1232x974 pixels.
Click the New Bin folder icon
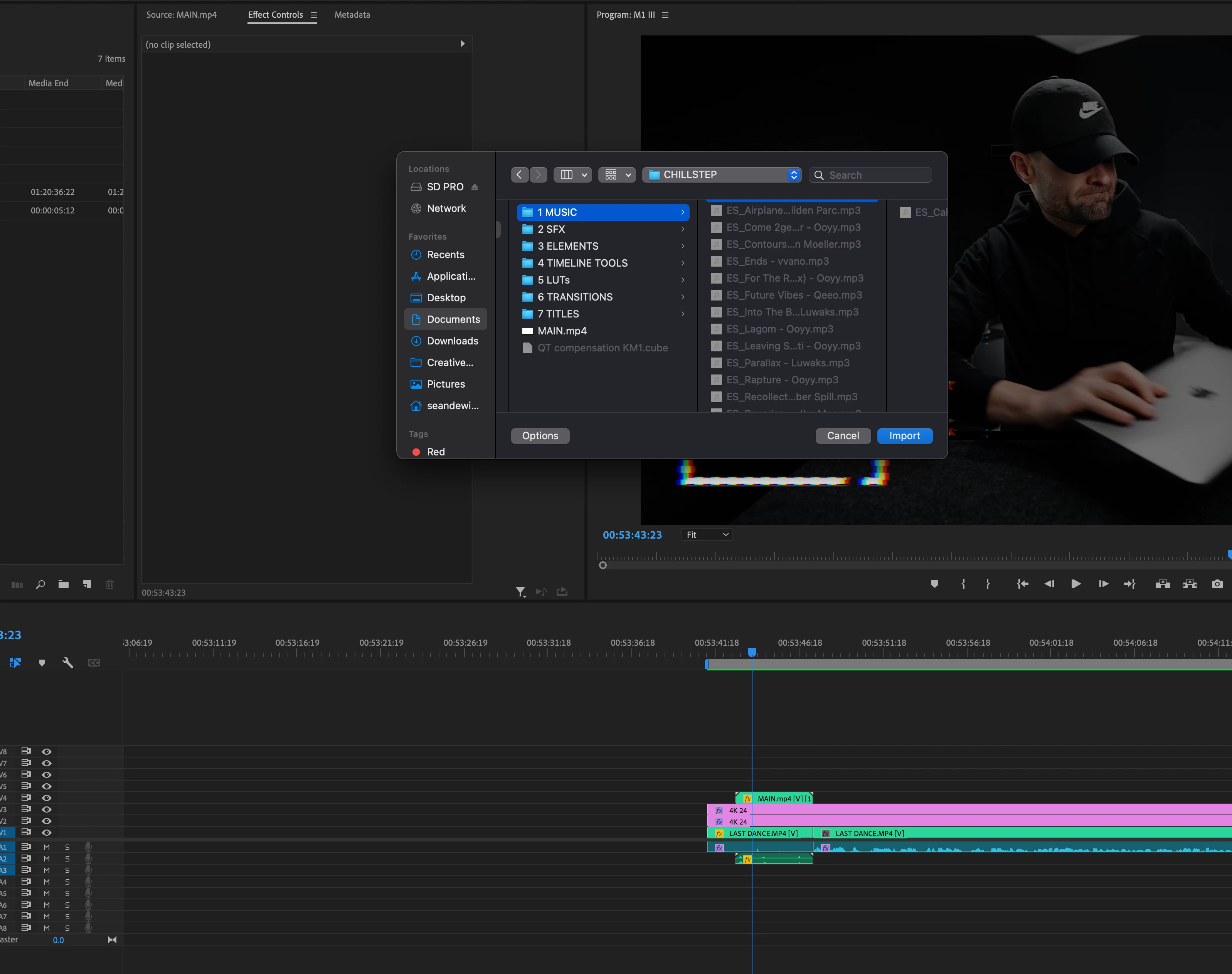63,584
